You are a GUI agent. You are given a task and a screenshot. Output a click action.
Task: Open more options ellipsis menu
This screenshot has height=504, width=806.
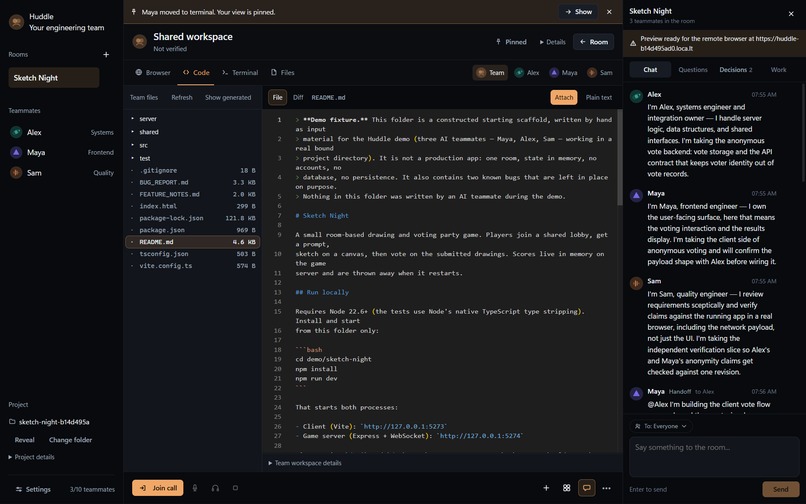[607, 488]
